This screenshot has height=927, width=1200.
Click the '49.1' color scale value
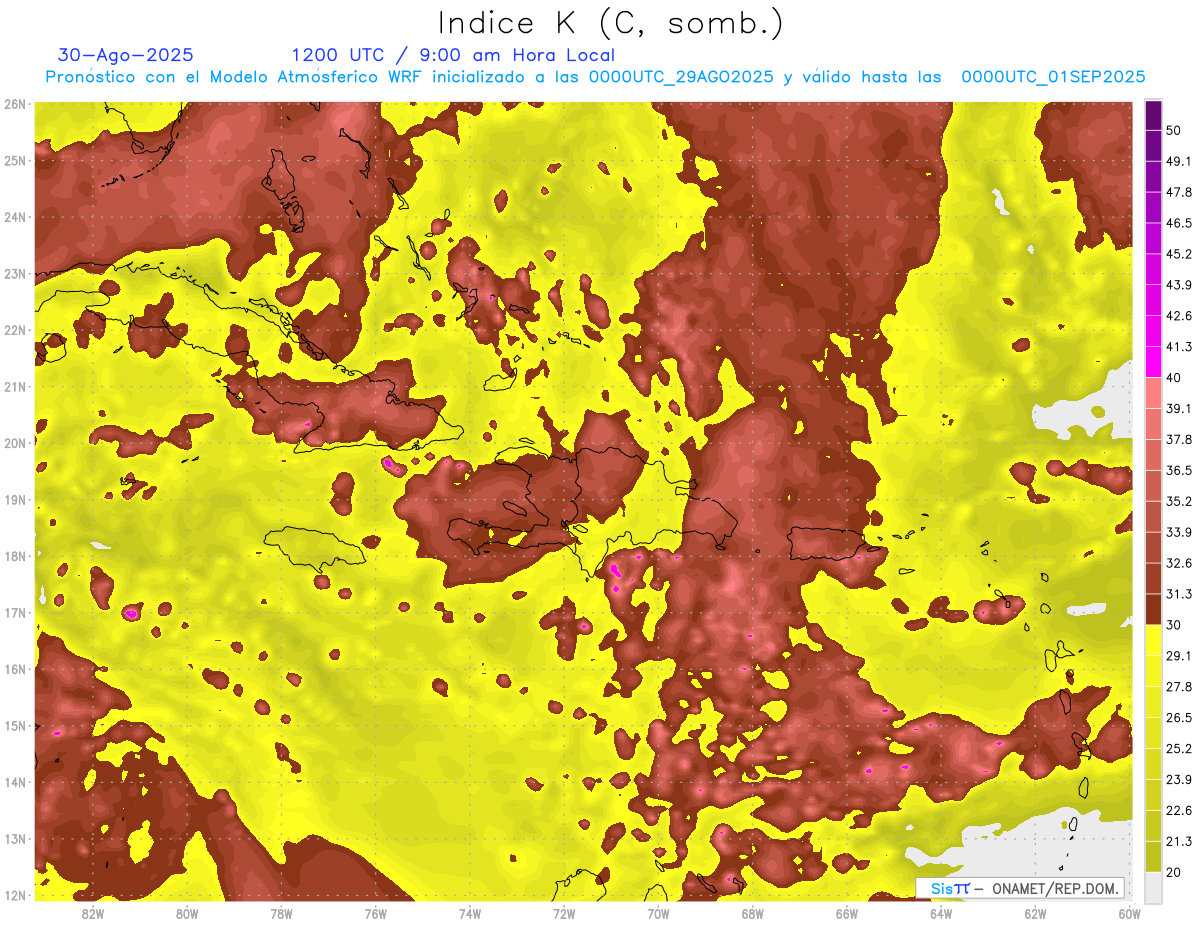tap(1178, 161)
